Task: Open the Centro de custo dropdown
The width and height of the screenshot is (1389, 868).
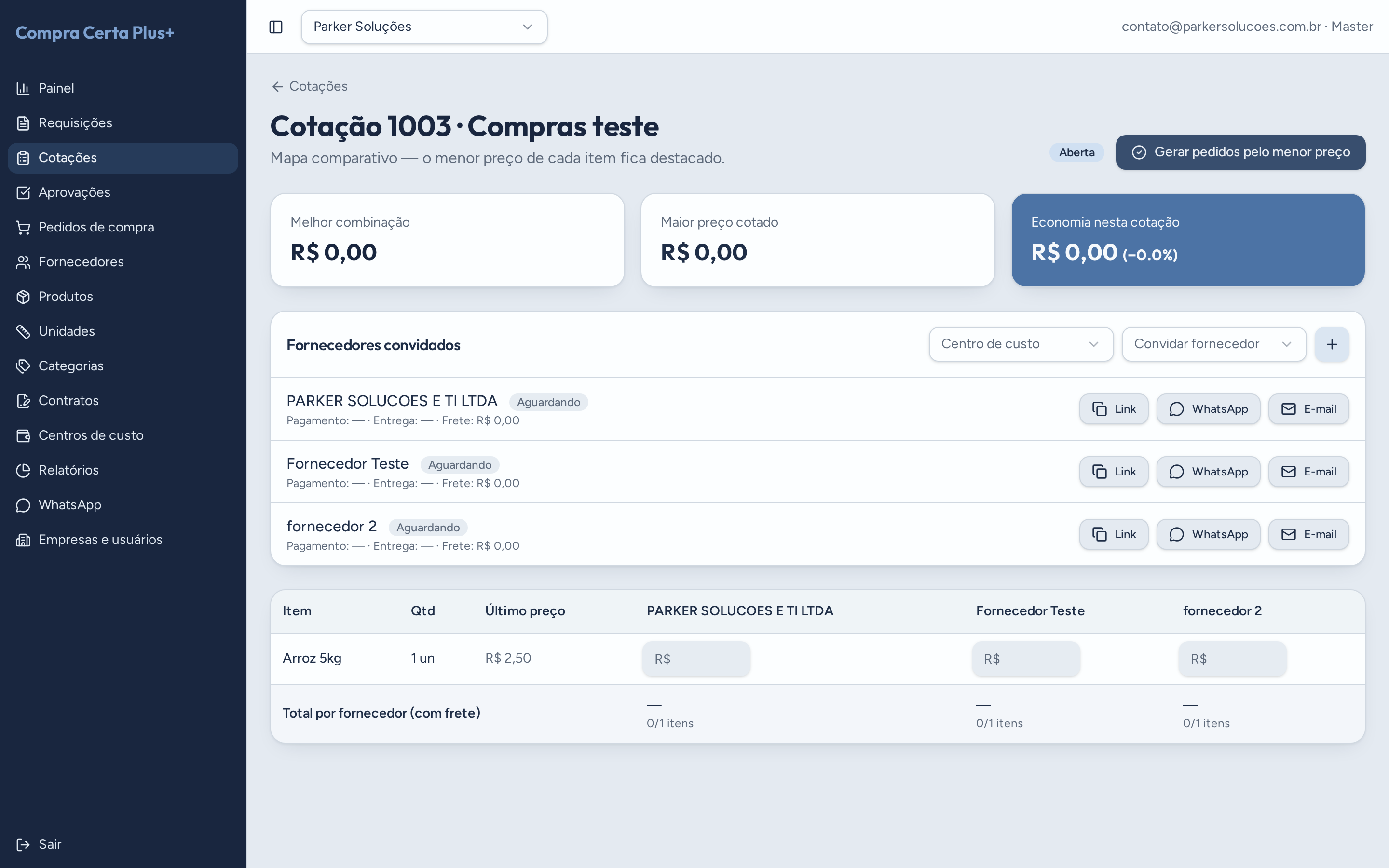Action: pyautogui.click(x=1021, y=344)
